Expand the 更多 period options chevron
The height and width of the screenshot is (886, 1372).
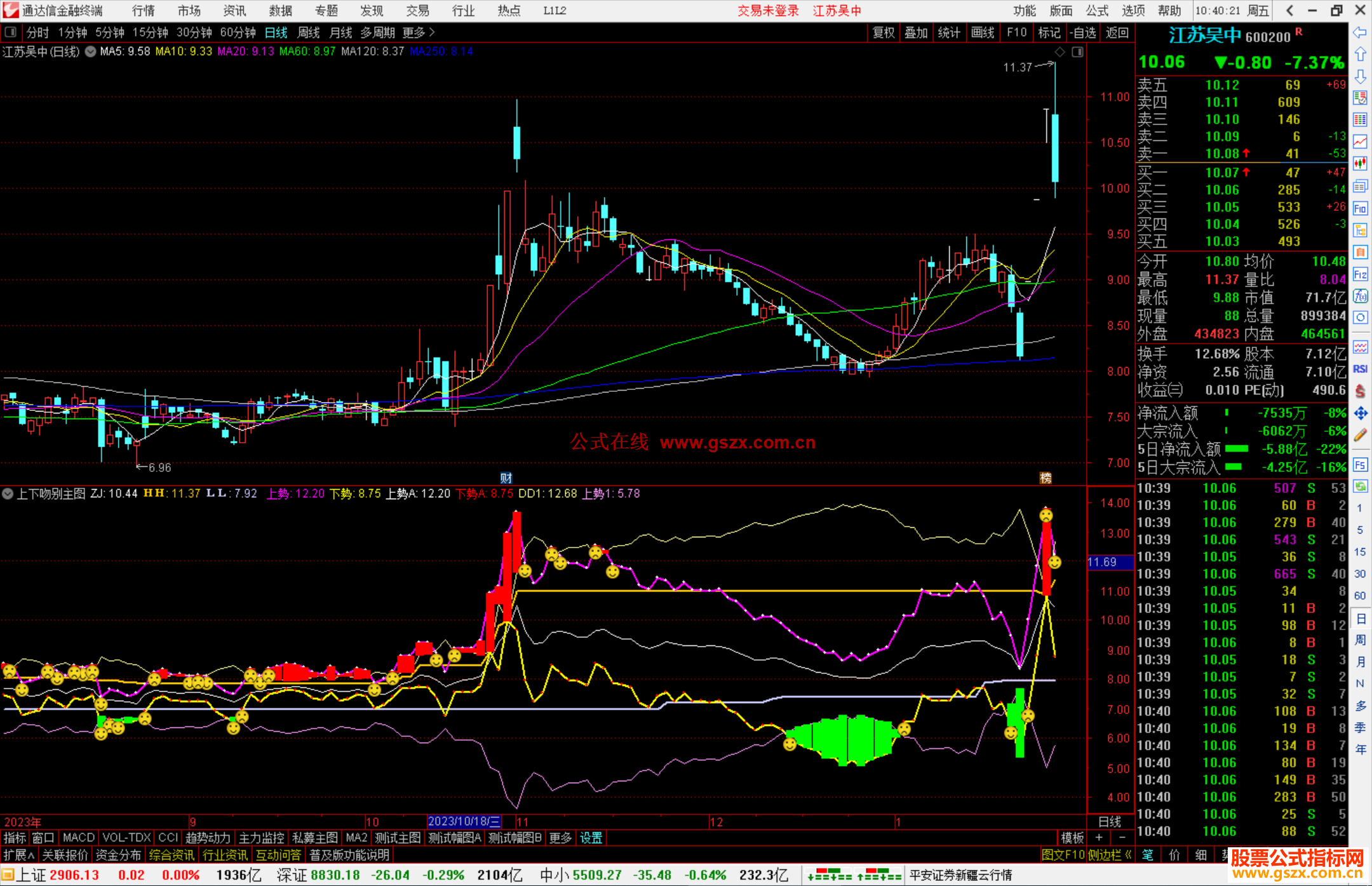[432, 32]
